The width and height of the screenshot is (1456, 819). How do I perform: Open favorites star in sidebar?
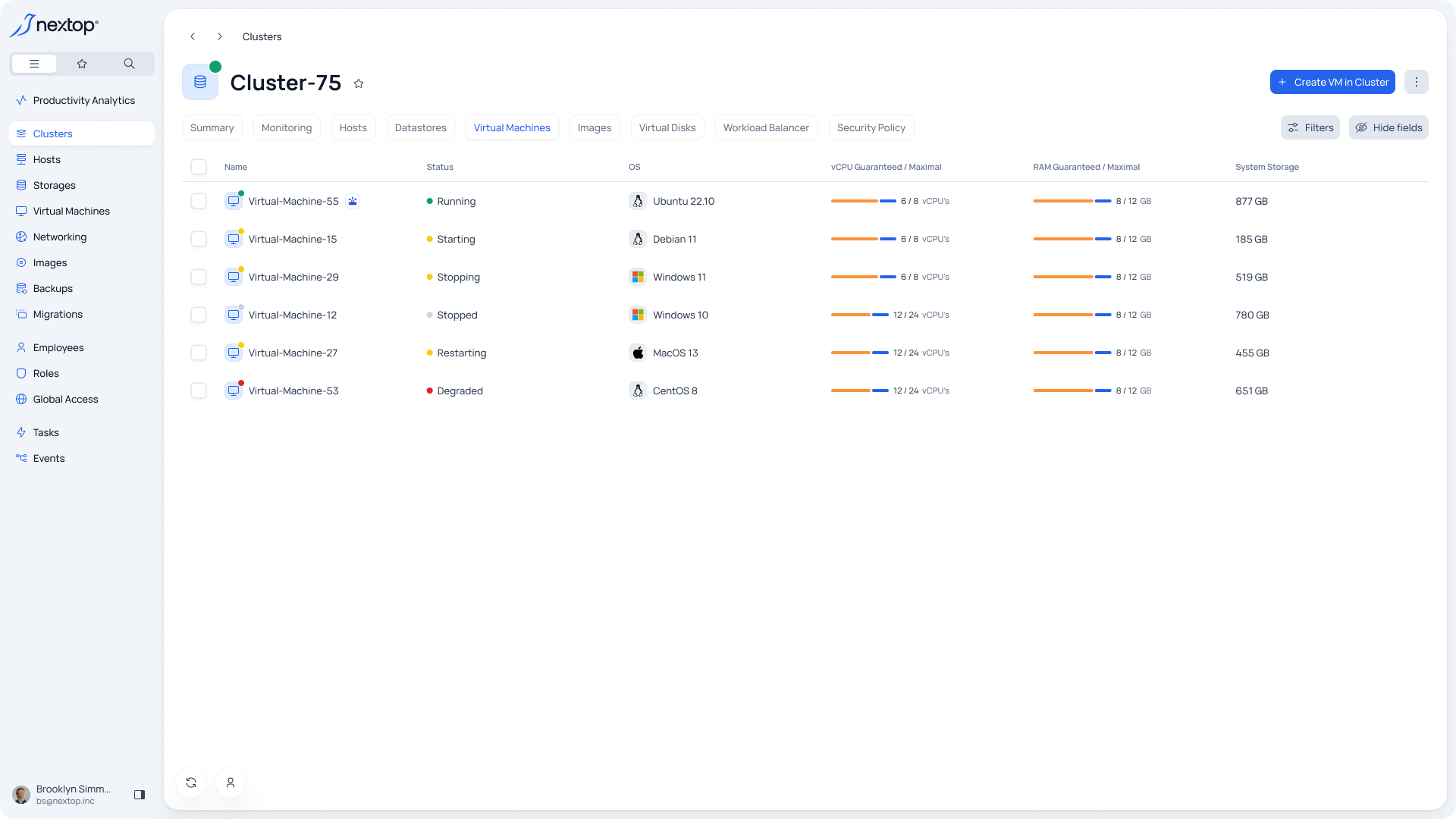click(x=82, y=64)
